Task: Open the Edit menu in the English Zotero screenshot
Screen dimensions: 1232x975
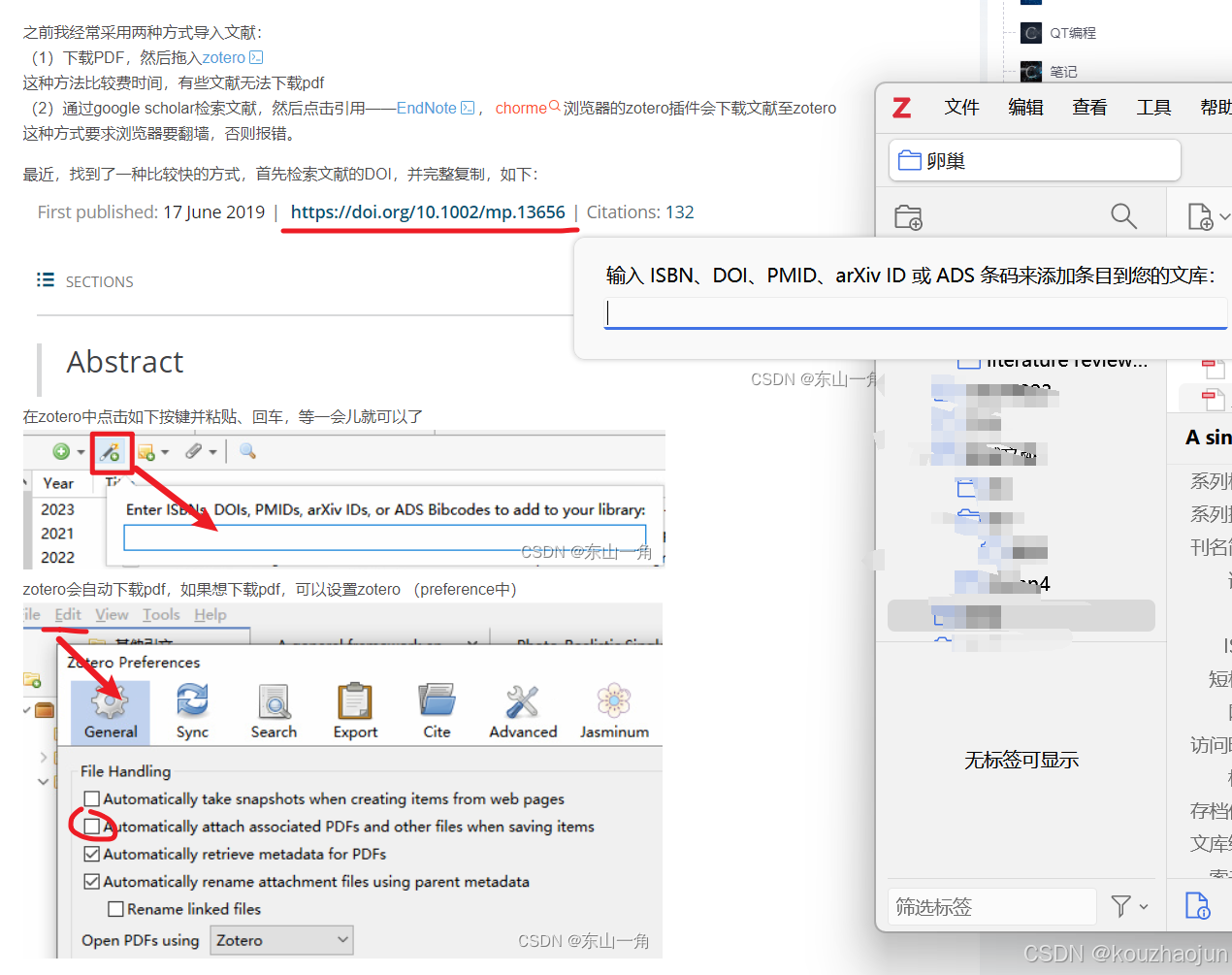Action: (68, 614)
